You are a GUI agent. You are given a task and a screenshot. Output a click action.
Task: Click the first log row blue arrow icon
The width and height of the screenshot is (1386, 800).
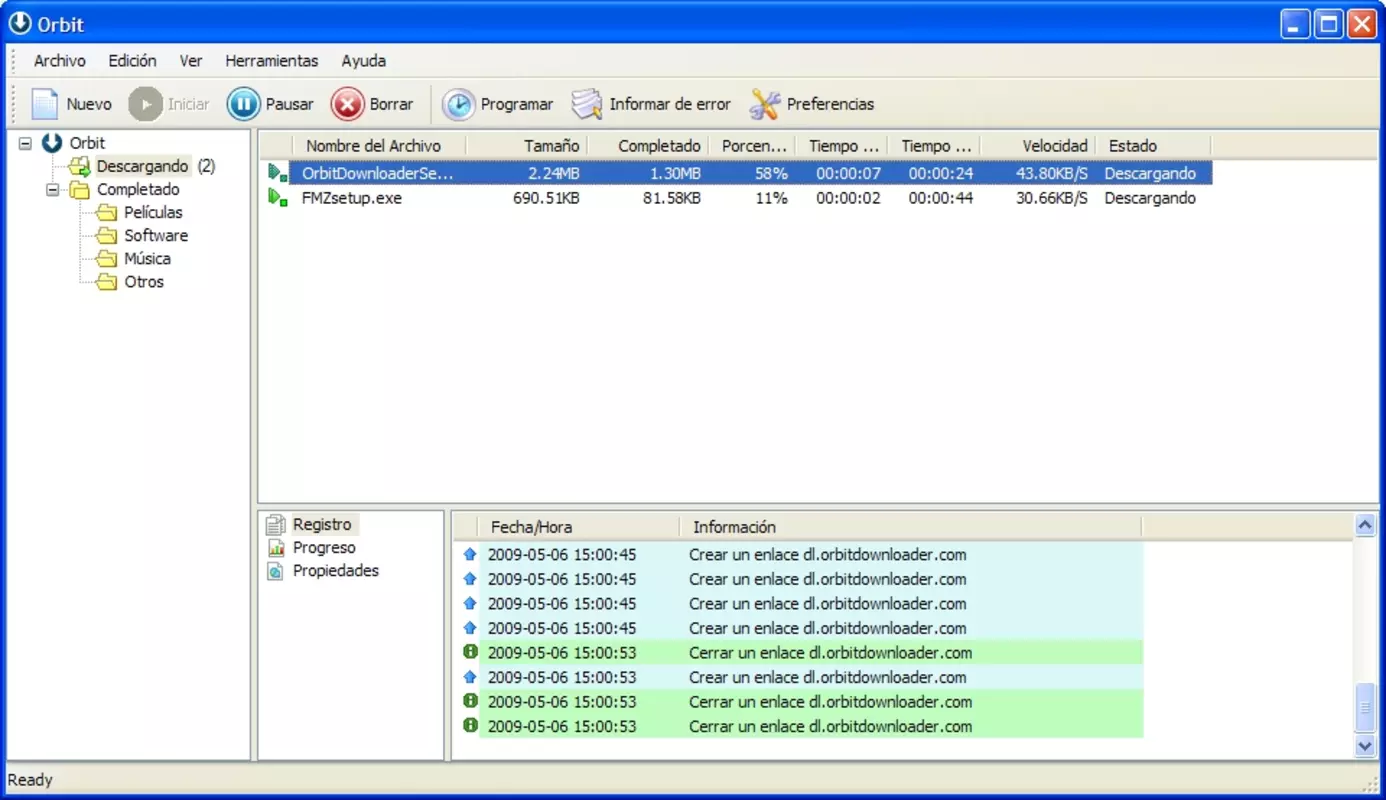(x=470, y=554)
